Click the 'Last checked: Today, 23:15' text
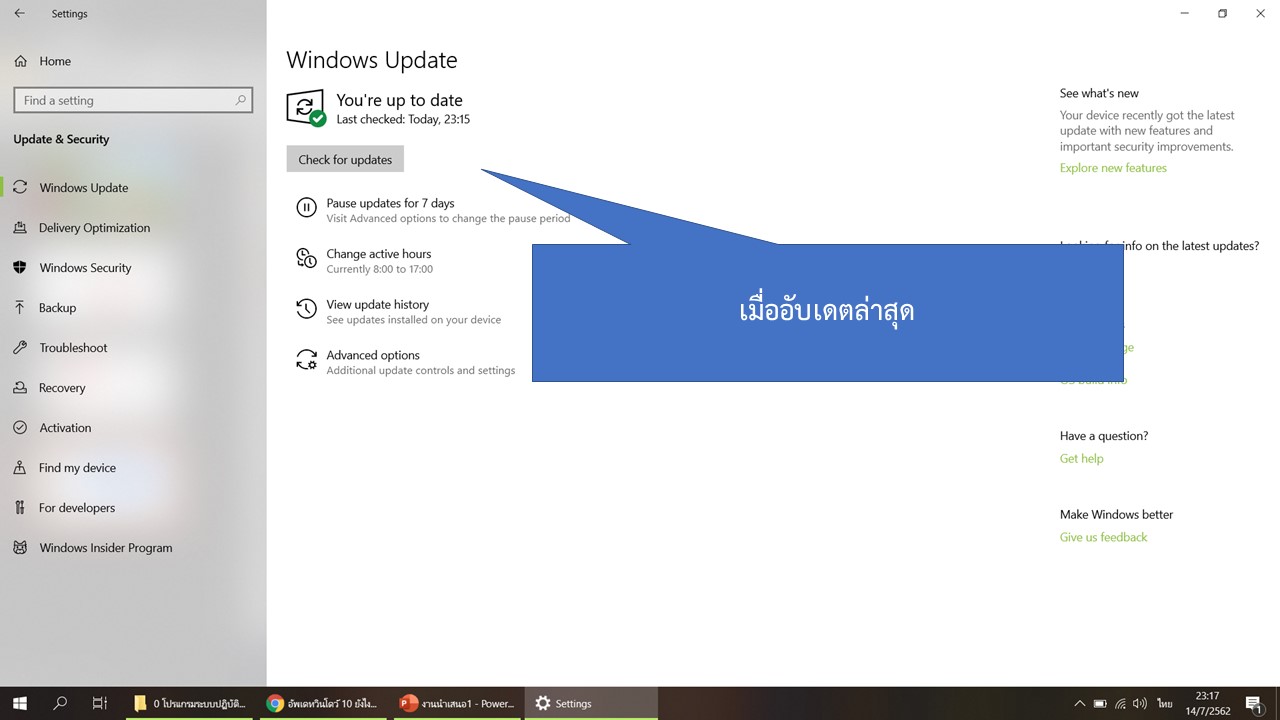This screenshot has width=1280, height=720. (403, 119)
